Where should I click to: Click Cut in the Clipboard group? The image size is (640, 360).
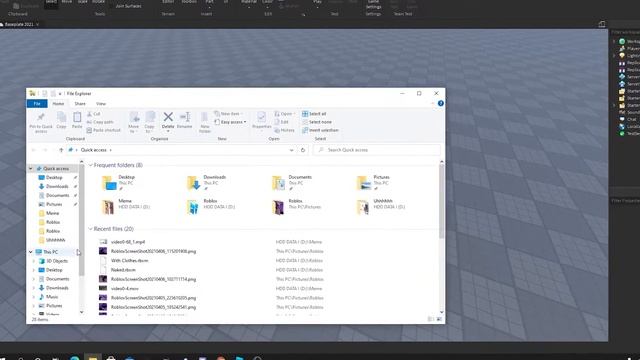[x=94, y=114]
